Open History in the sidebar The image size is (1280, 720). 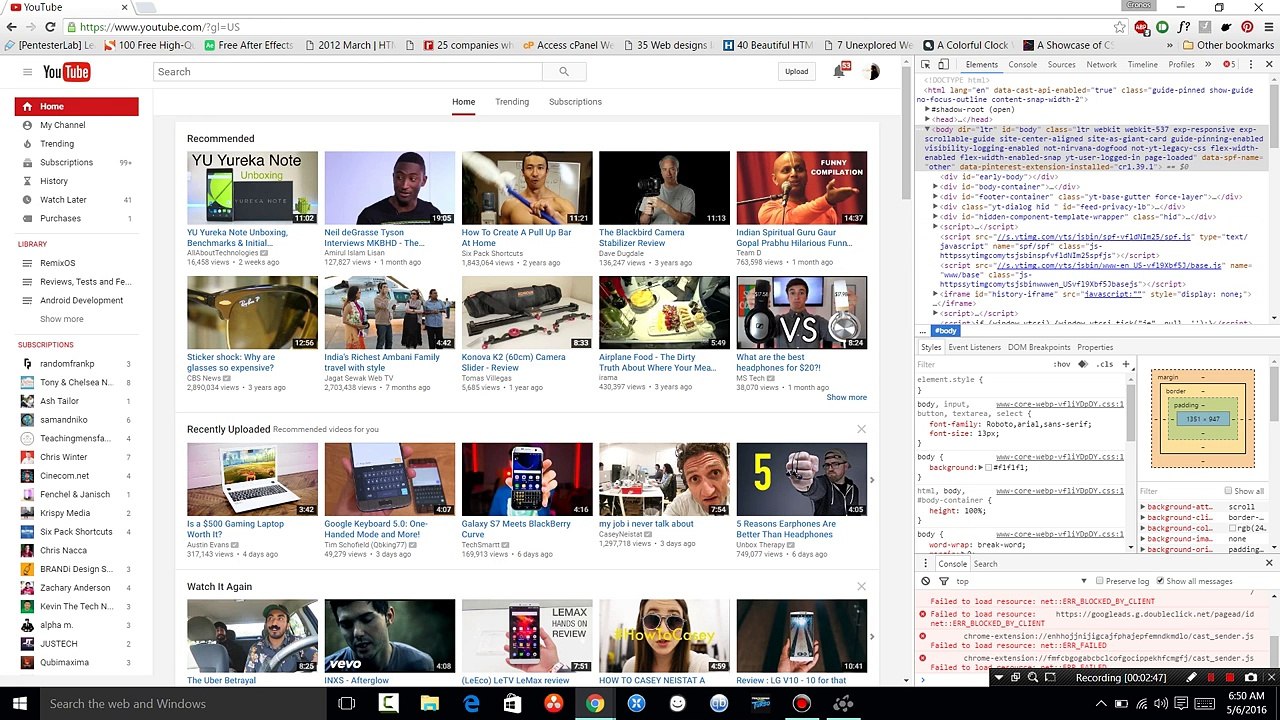54,181
